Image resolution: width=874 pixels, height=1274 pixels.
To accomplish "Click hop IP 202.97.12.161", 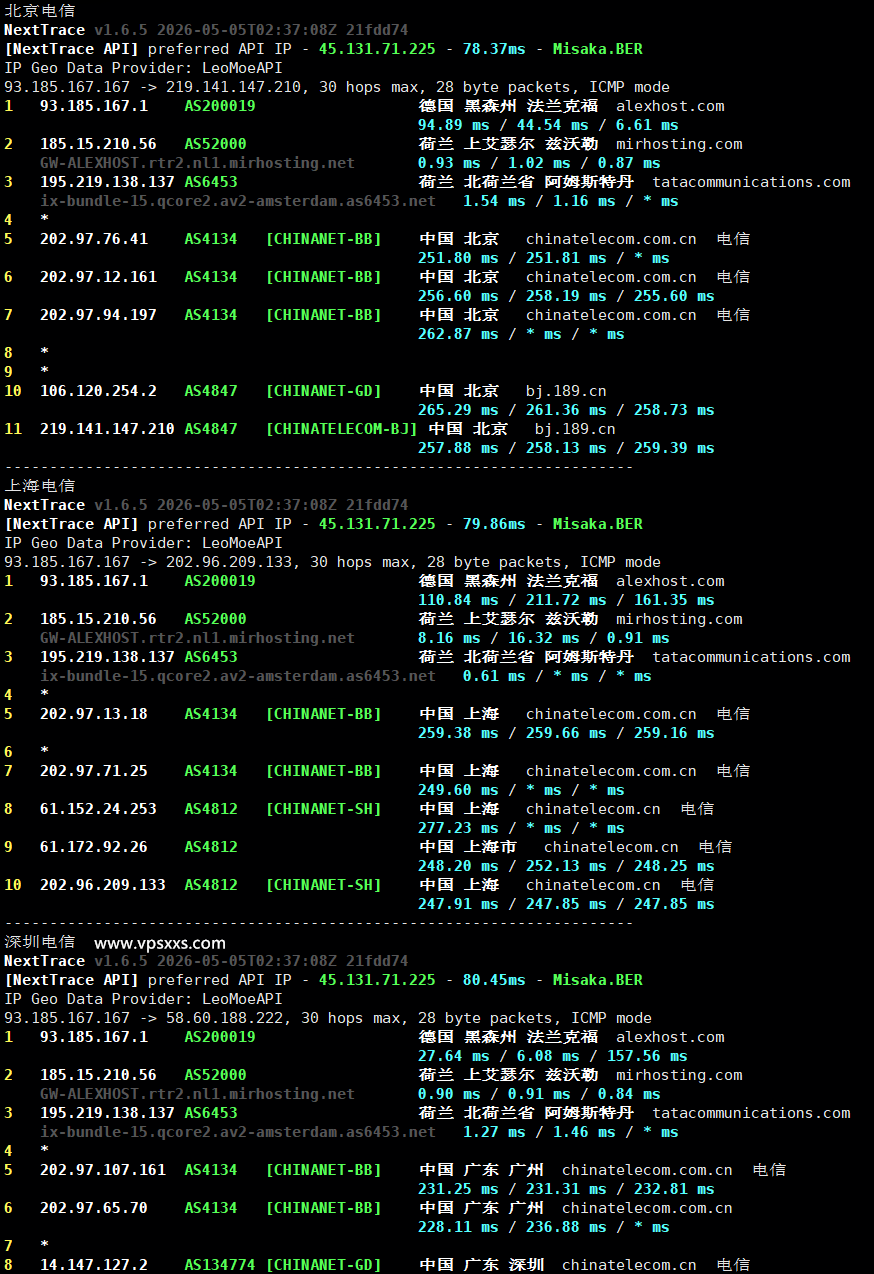I will pyautogui.click(x=98, y=277).
